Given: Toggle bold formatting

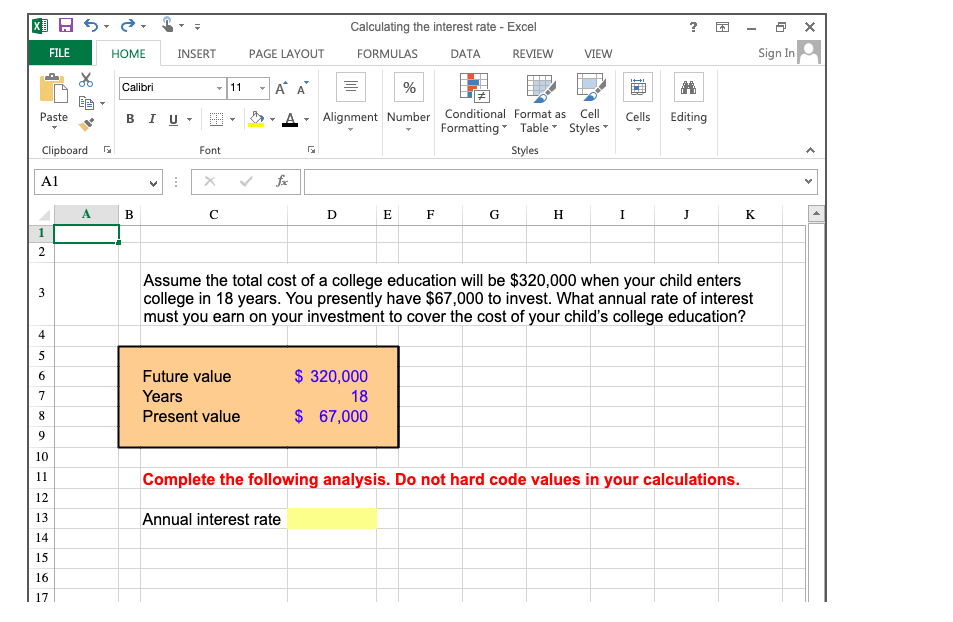Looking at the screenshot, I should [x=130, y=118].
